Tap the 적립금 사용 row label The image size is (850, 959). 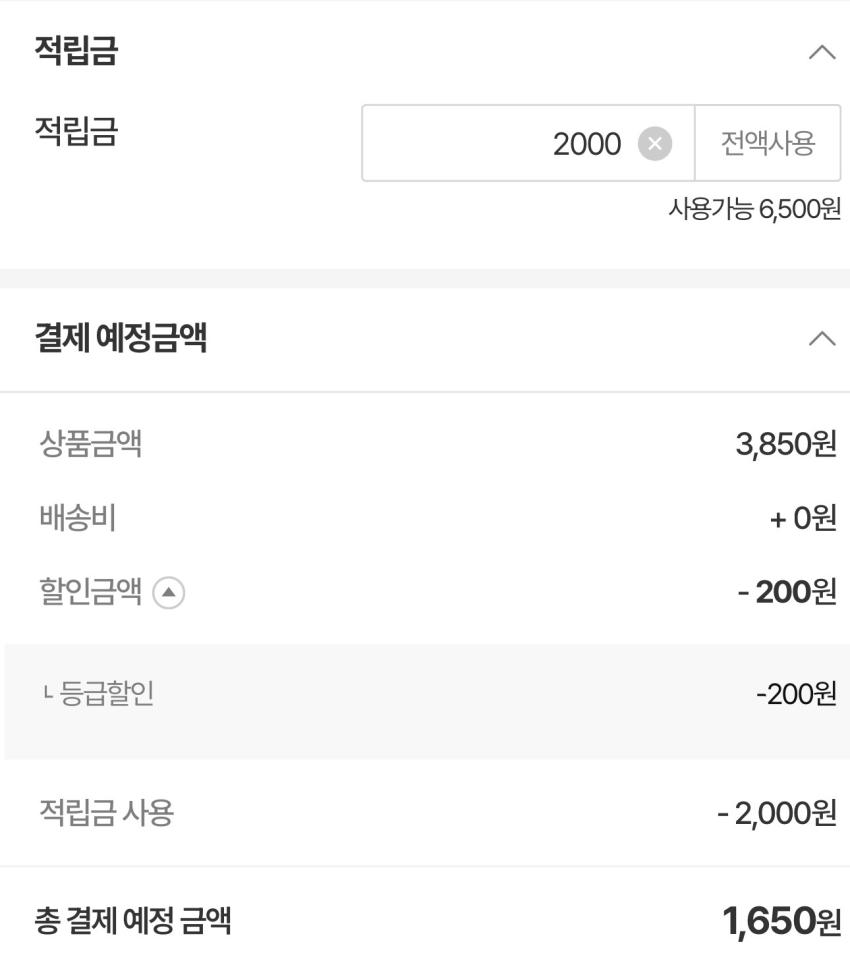click(106, 813)
